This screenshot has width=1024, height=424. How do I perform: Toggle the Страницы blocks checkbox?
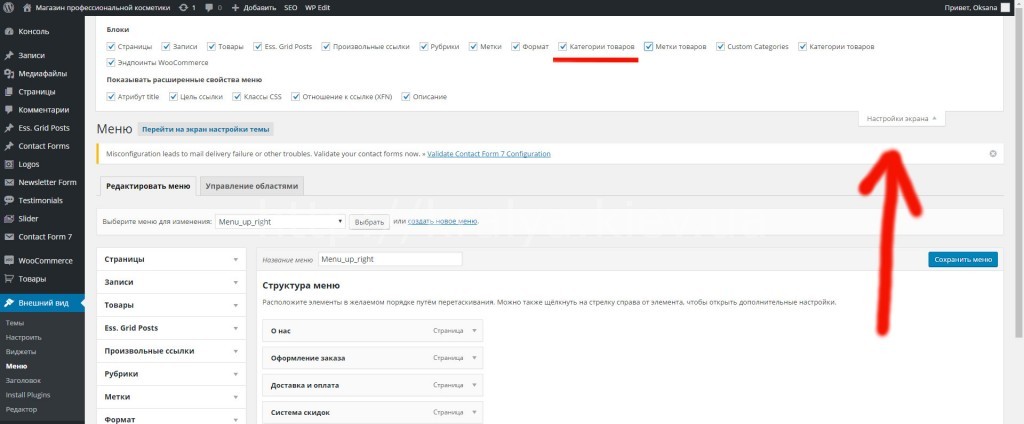(x=110, y=46)
